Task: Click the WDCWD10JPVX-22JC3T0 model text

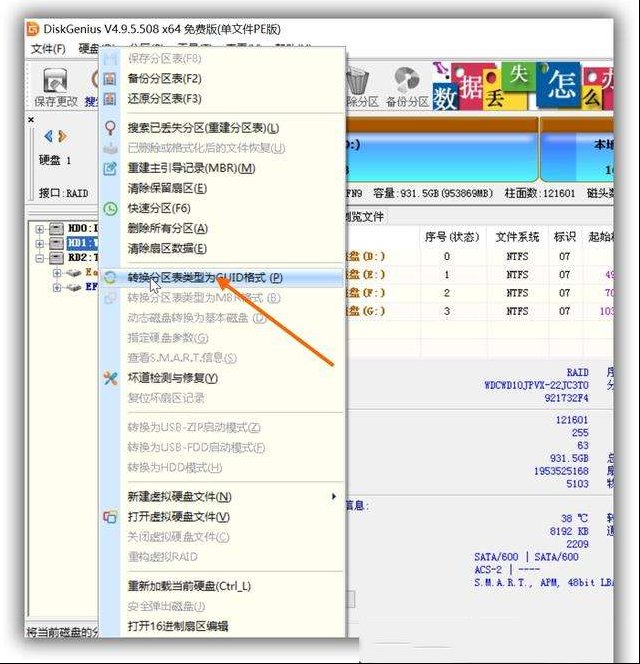Action: pos(536,385)
